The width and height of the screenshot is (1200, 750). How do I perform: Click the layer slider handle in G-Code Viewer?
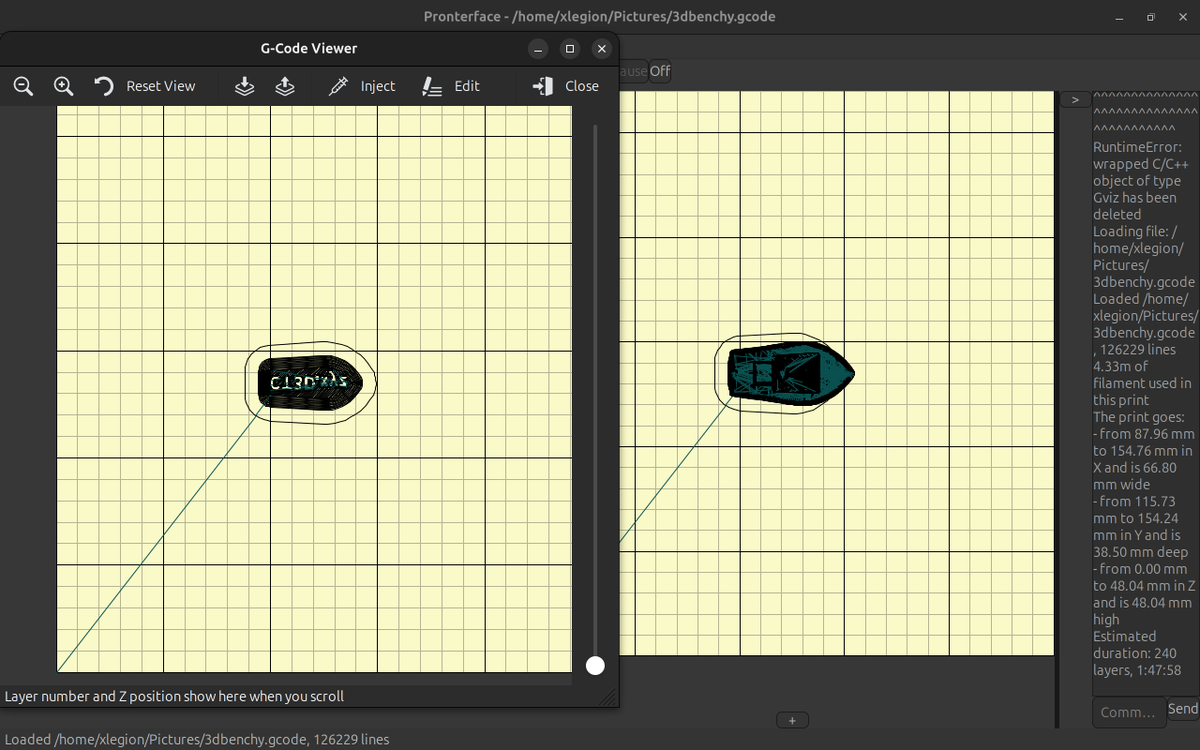595,665
